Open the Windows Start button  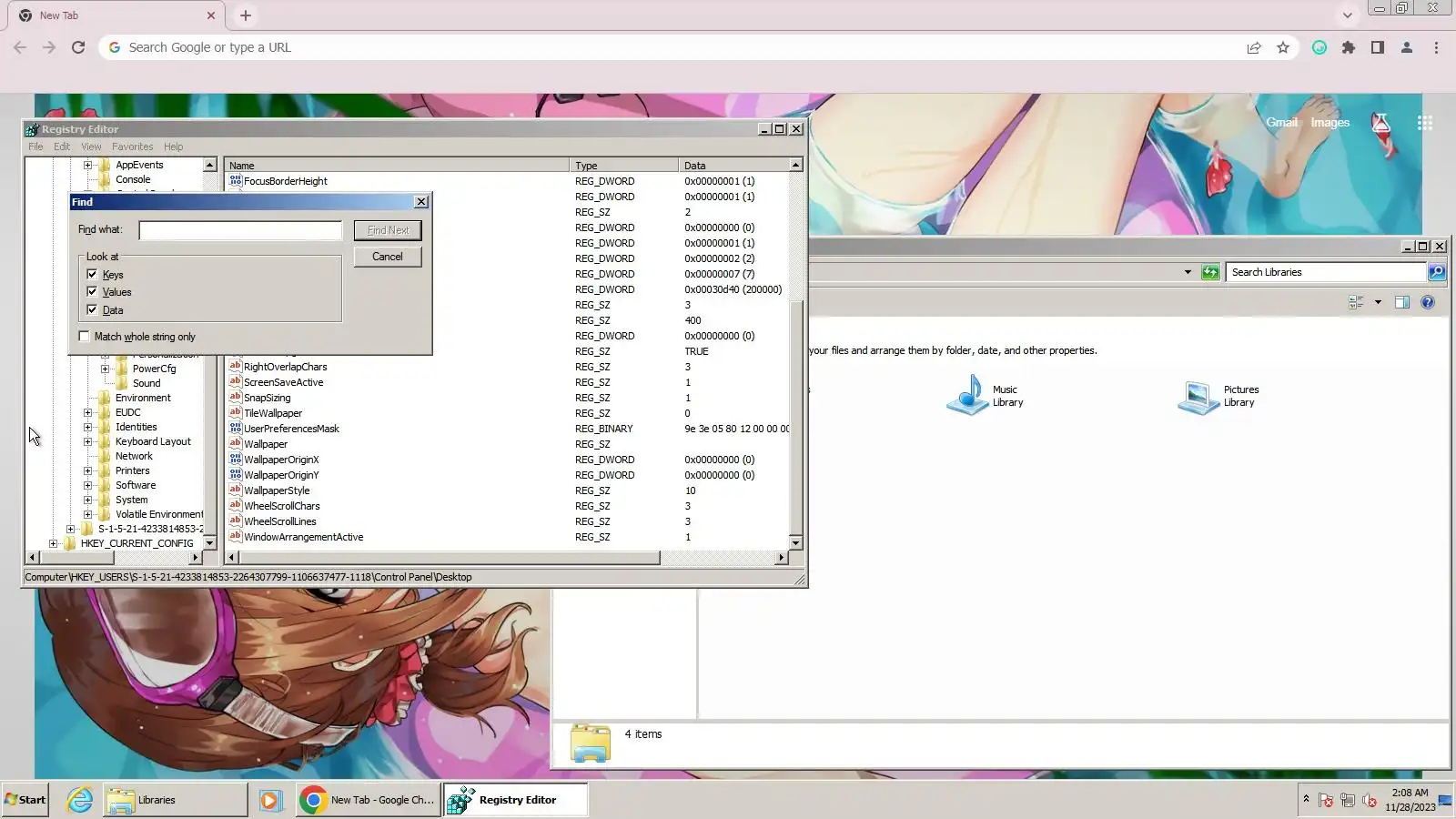tap(25, 800)
